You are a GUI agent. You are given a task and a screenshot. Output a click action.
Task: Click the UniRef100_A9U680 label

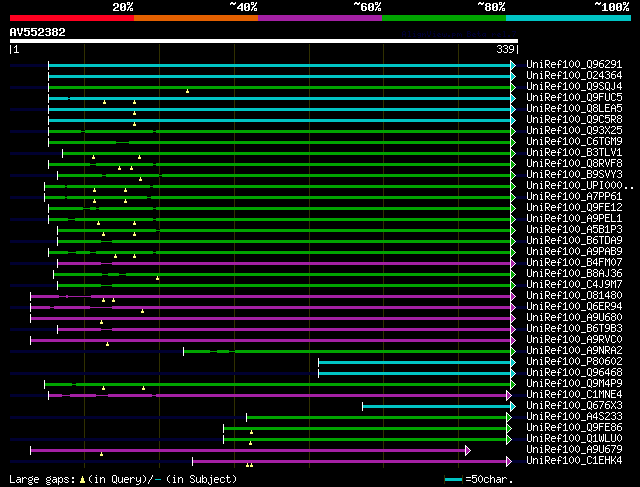point(574,318)
